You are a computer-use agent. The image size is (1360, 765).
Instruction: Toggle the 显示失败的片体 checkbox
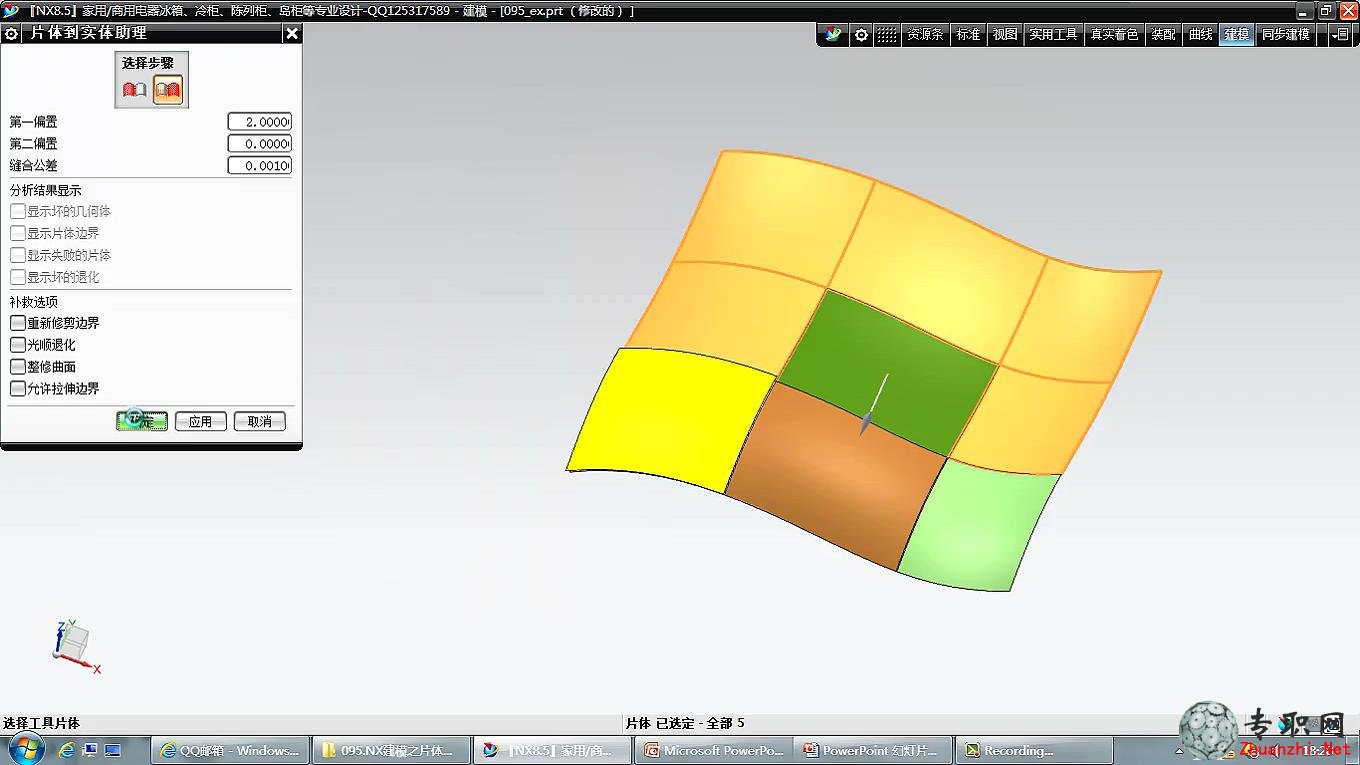point(18,255)
